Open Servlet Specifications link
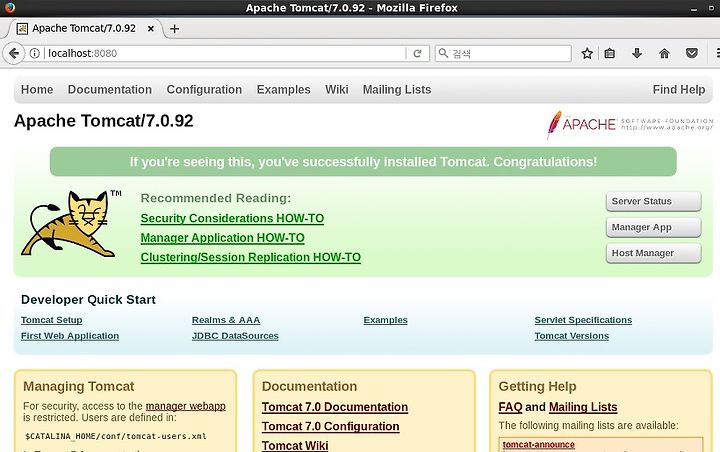The height and width of the screenshot is (452, 720). coord(583,320)
